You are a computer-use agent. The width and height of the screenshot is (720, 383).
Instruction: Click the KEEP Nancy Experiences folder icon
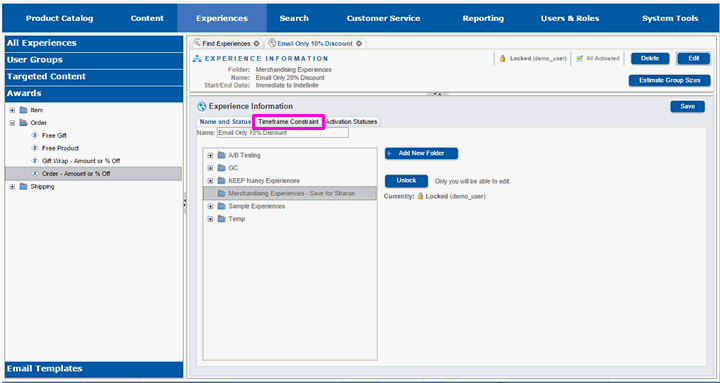221,180
